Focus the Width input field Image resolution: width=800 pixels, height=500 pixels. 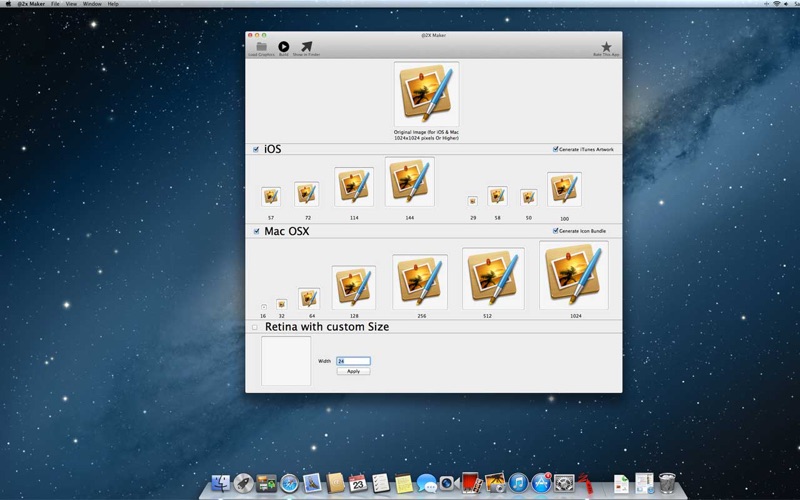[354, 361]
